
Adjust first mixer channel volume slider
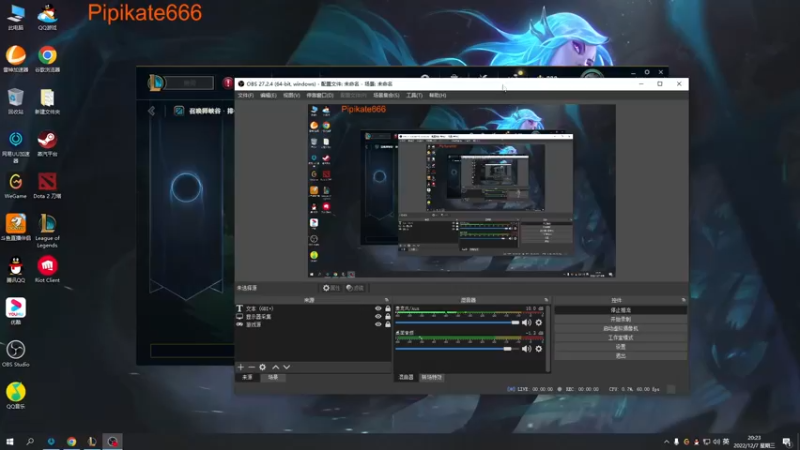point(457,322)
